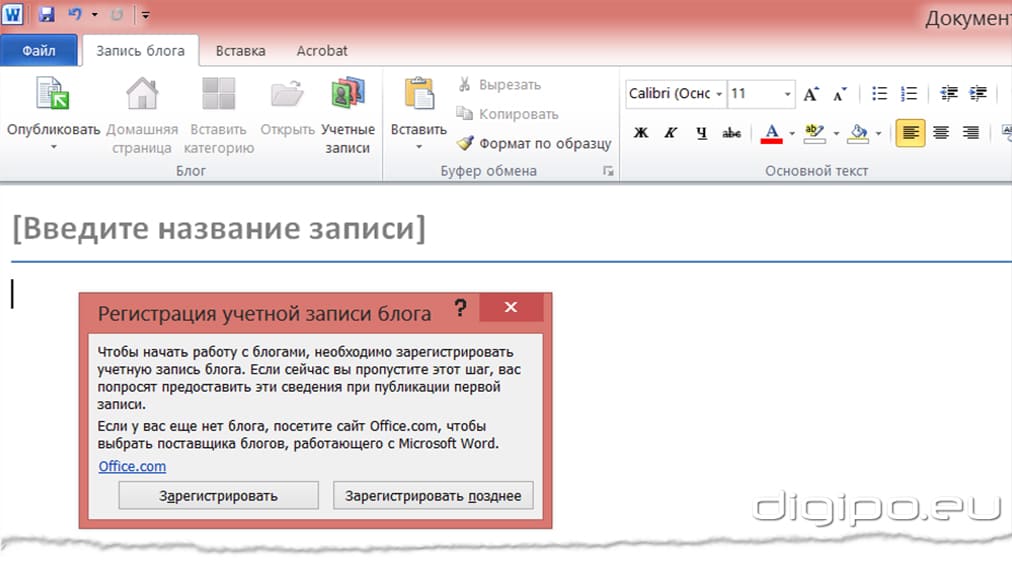Apply text highlight color
This screenshot has height=565, width=1012.
click(x=815, y=133)
